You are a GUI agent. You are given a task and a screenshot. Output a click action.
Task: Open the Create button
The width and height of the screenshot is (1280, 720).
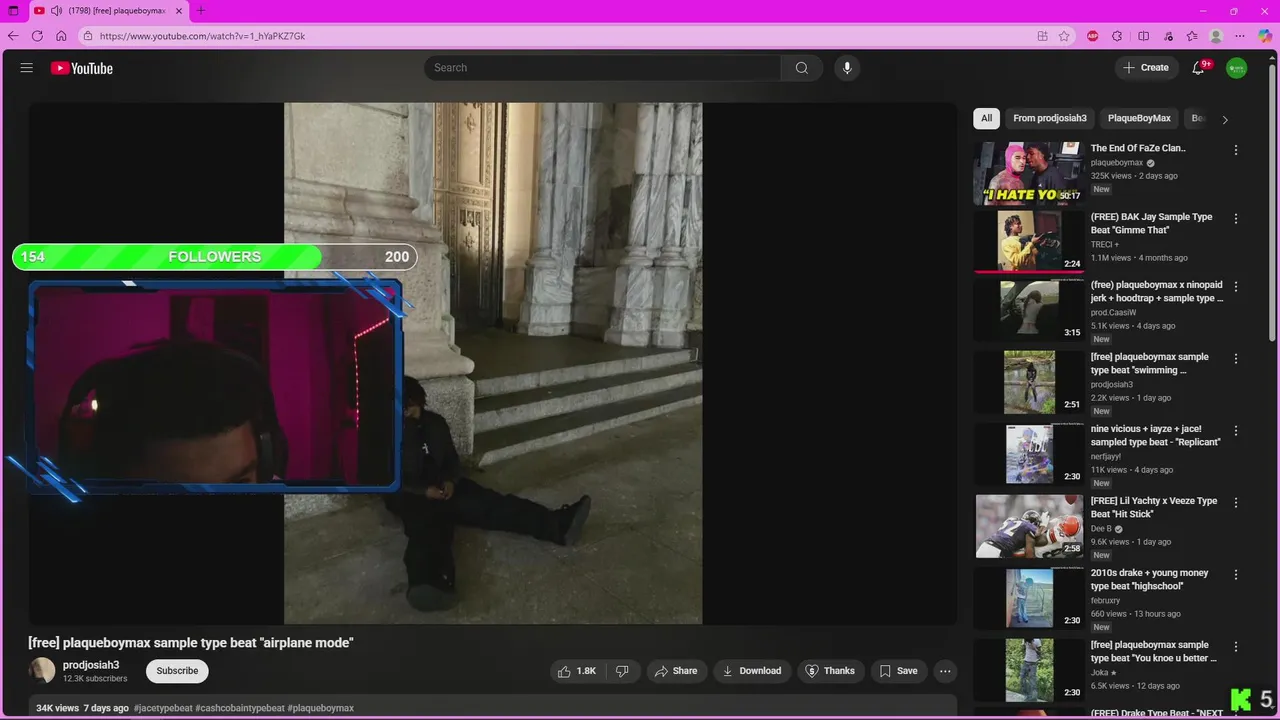[x=1146, y=68]
